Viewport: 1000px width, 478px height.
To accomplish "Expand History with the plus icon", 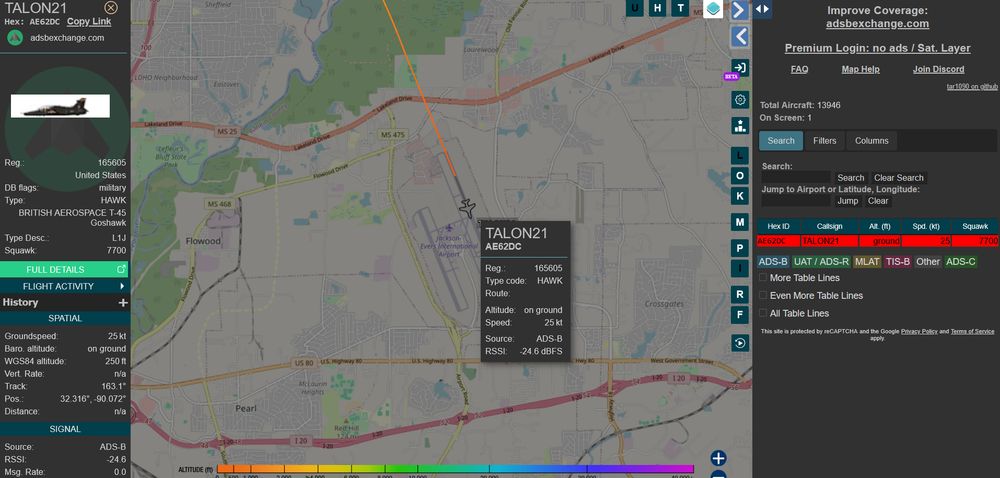I will 123,303.
